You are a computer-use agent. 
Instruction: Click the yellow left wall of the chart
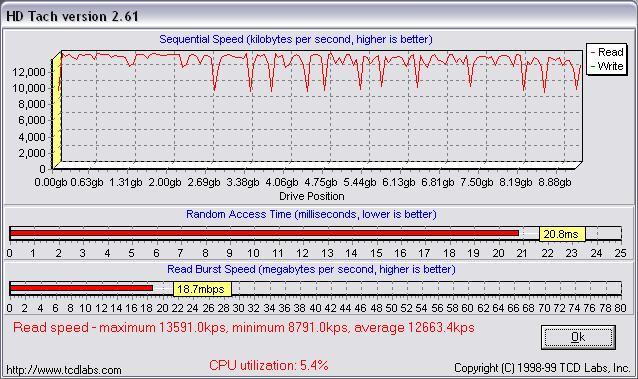[x=57, y=110]
